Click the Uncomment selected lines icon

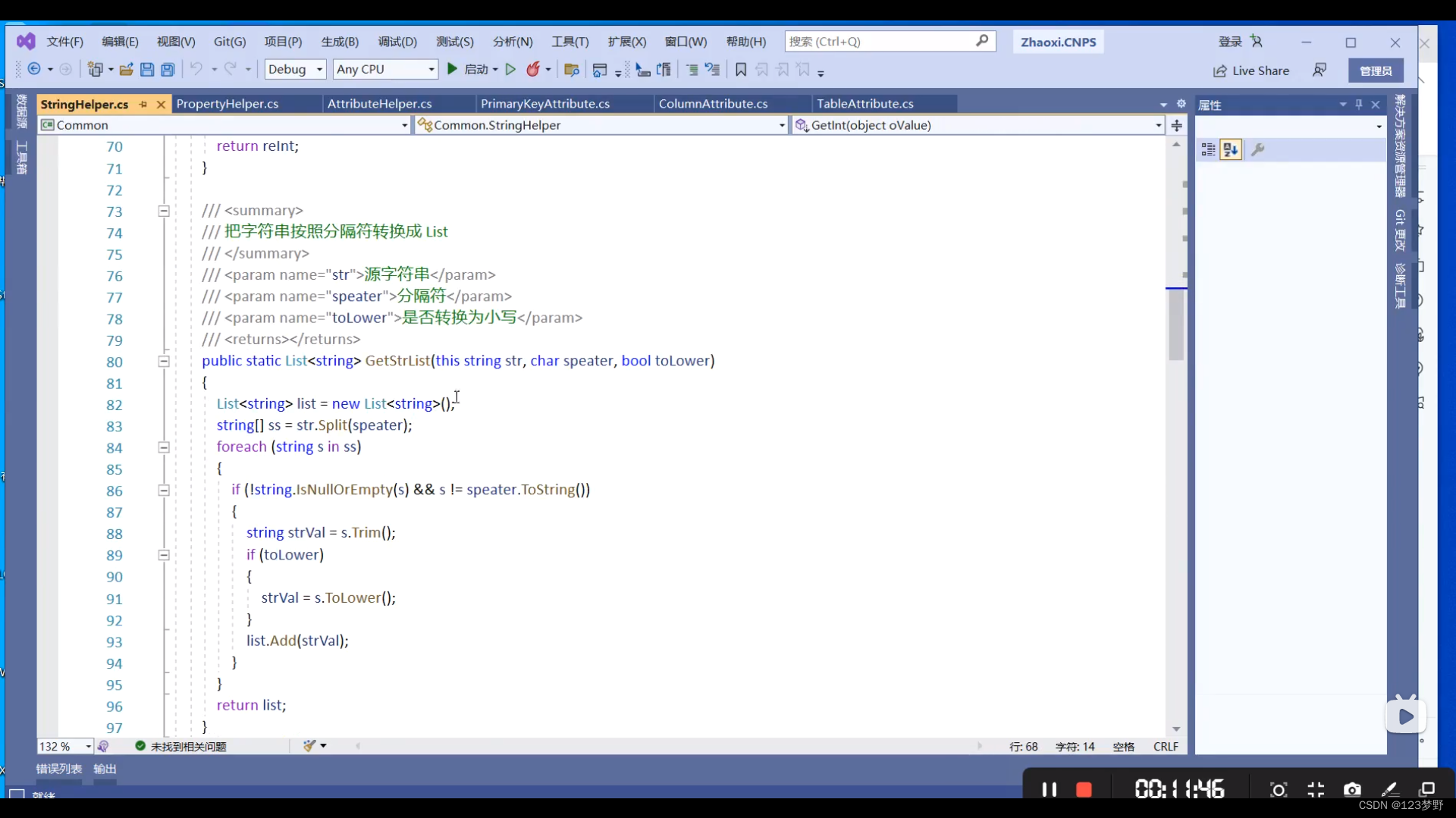(712, 70)
